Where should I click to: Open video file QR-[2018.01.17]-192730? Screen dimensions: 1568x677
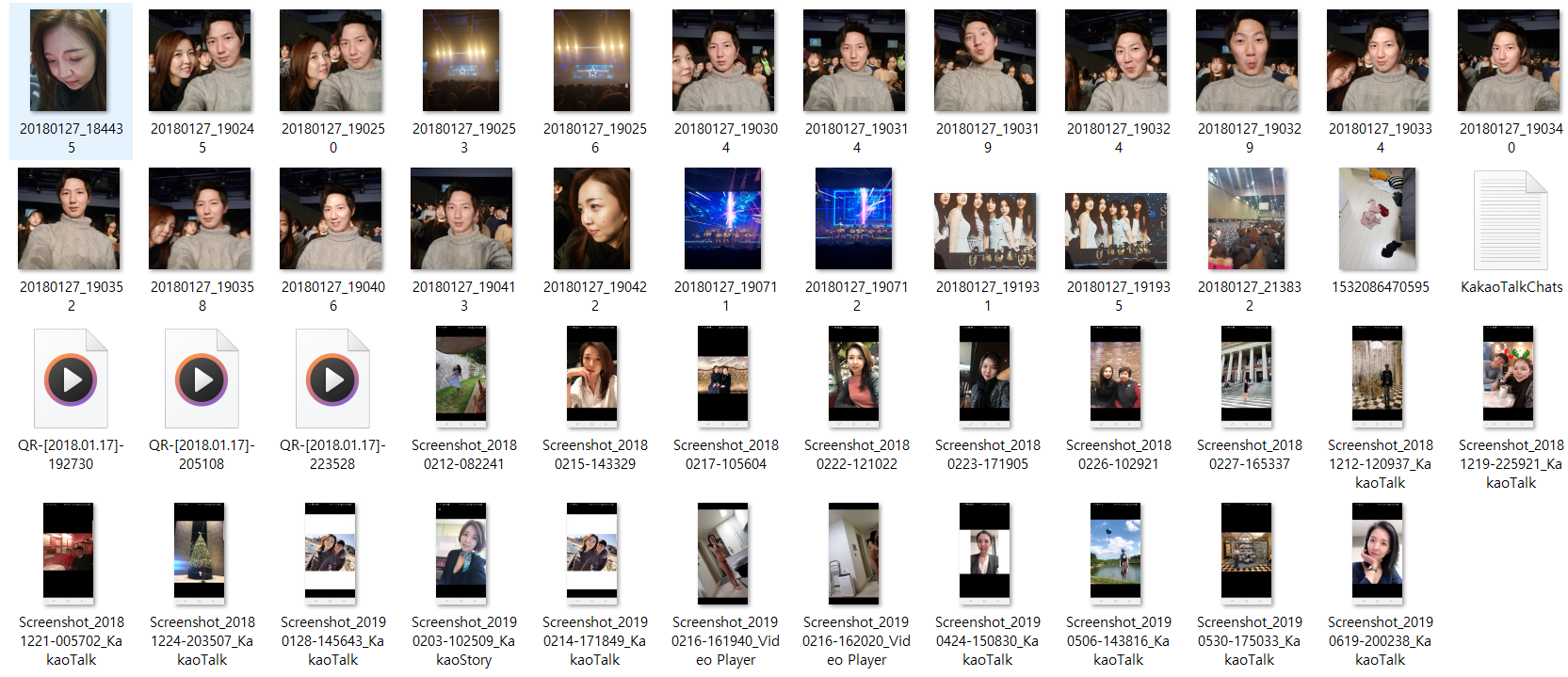click(71, 379)
